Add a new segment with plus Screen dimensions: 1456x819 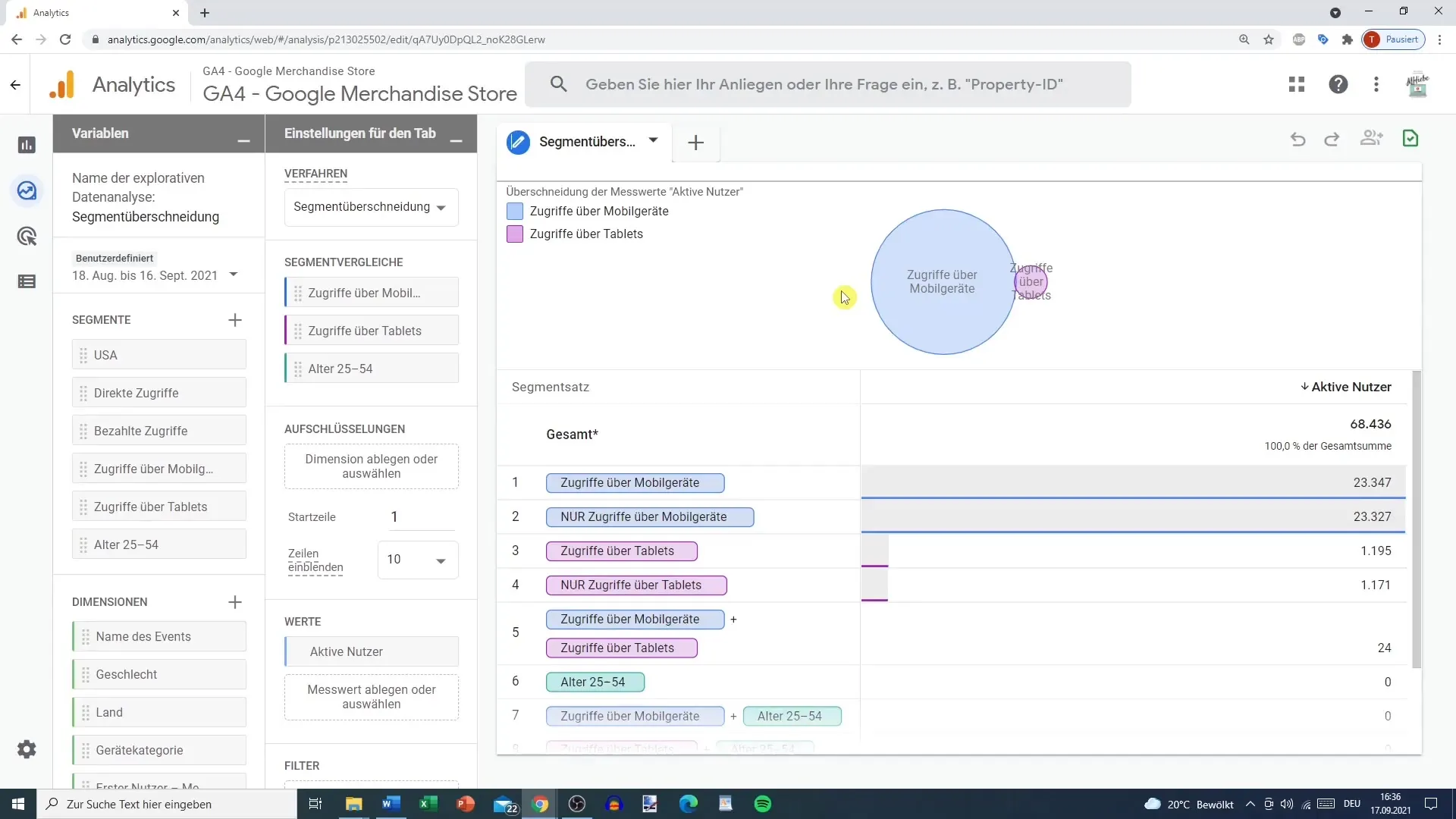point(235,320)
